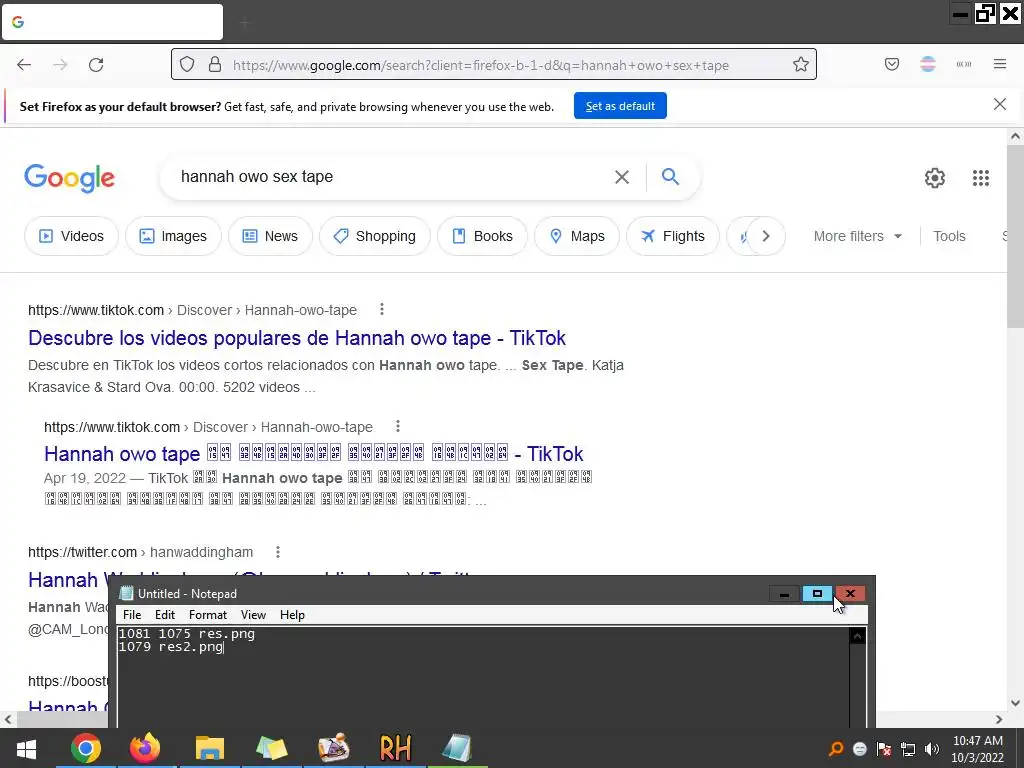Viewport: 1024px width, 768px height.
Task: Open Google quick settings gear
Action: pos(935,178)
